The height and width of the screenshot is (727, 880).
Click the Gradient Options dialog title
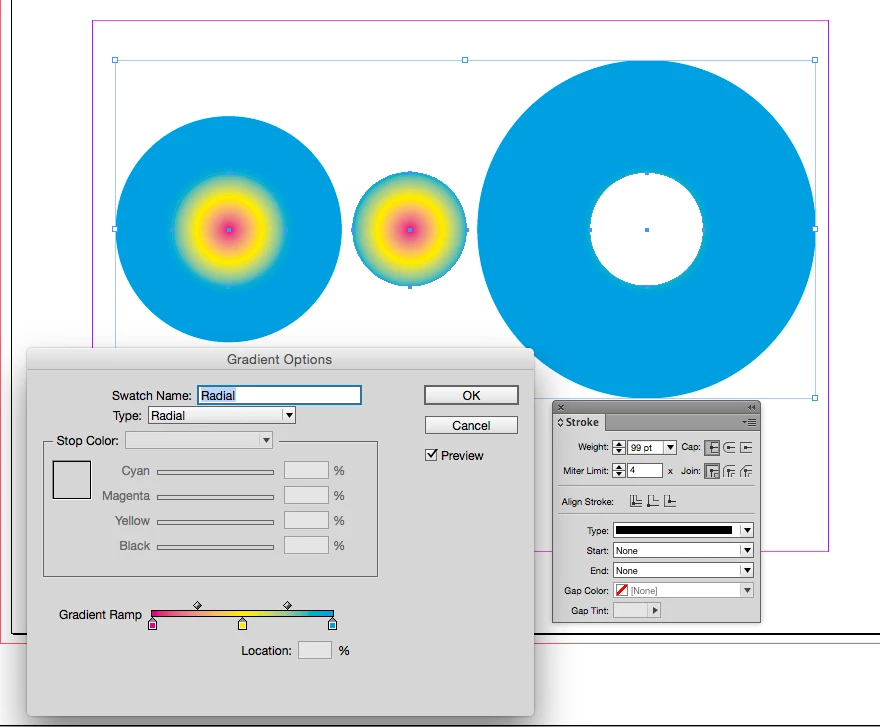(279, 359)
